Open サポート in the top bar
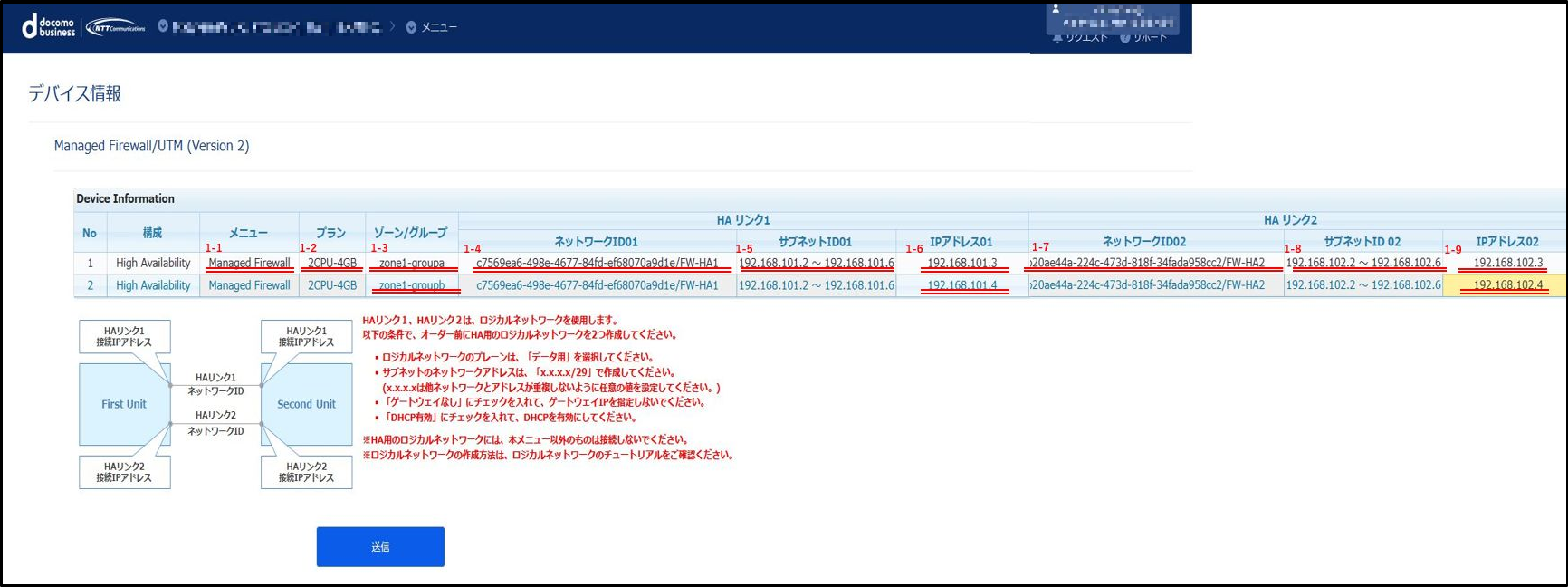Screen dimensions: 1568x587 pyautogui.click(x=1144, y=37)
